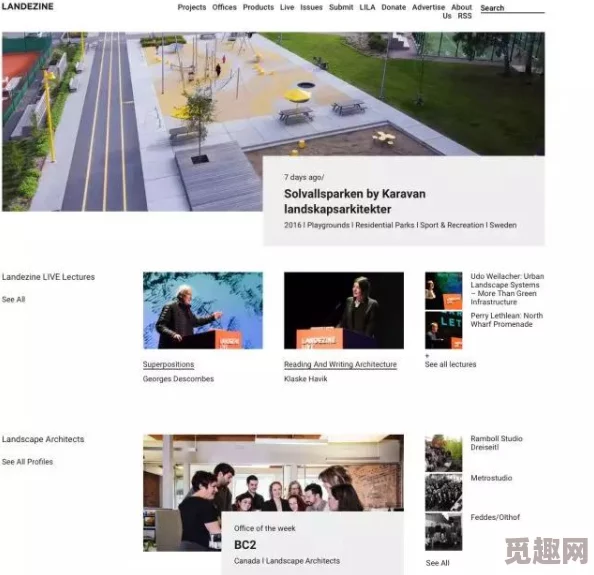594x575 pixels.
Task: Click See All under office profiles list
Action: pos(437,563)
